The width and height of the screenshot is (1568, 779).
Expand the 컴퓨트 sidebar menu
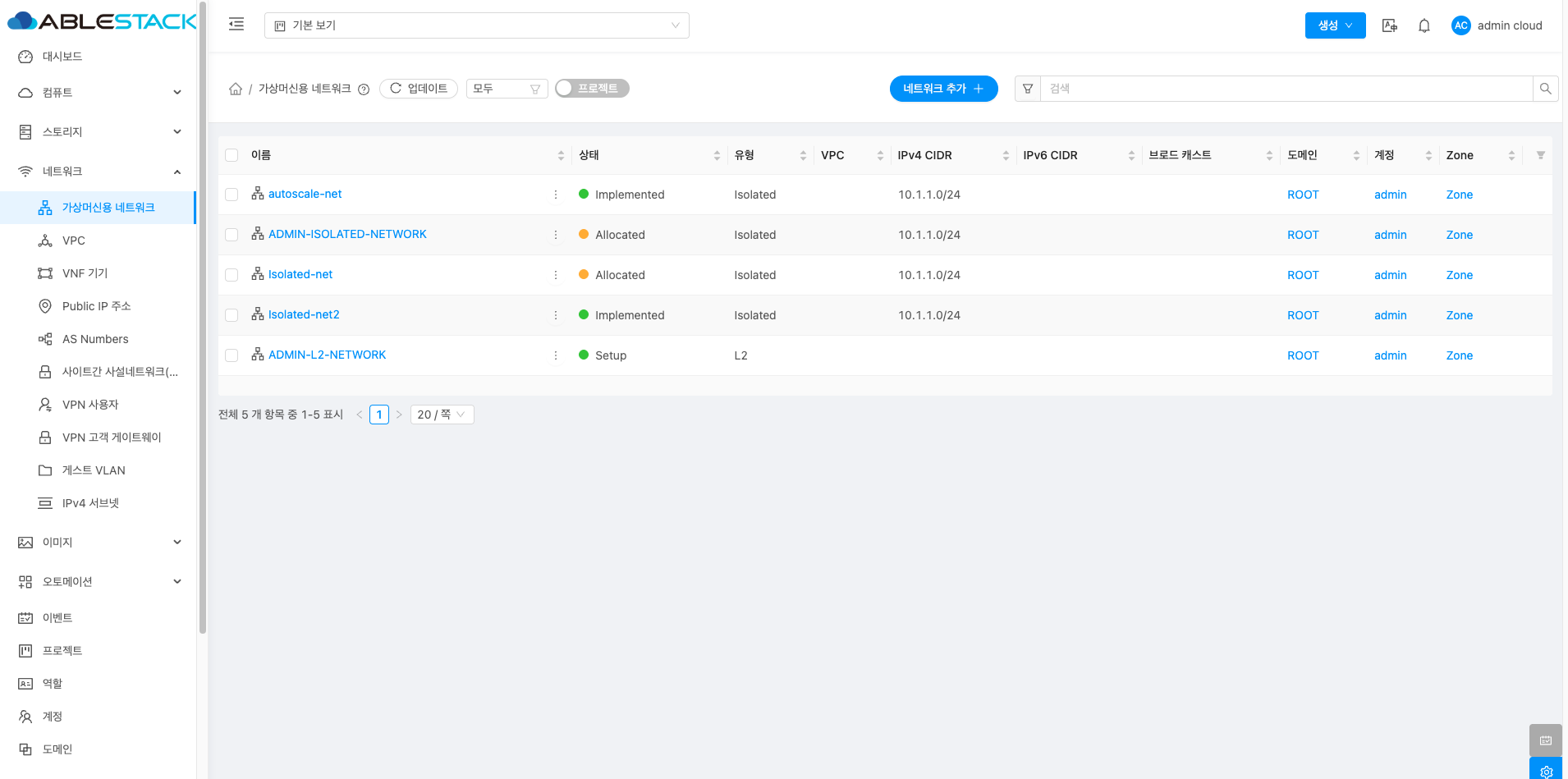click(99, 93)
